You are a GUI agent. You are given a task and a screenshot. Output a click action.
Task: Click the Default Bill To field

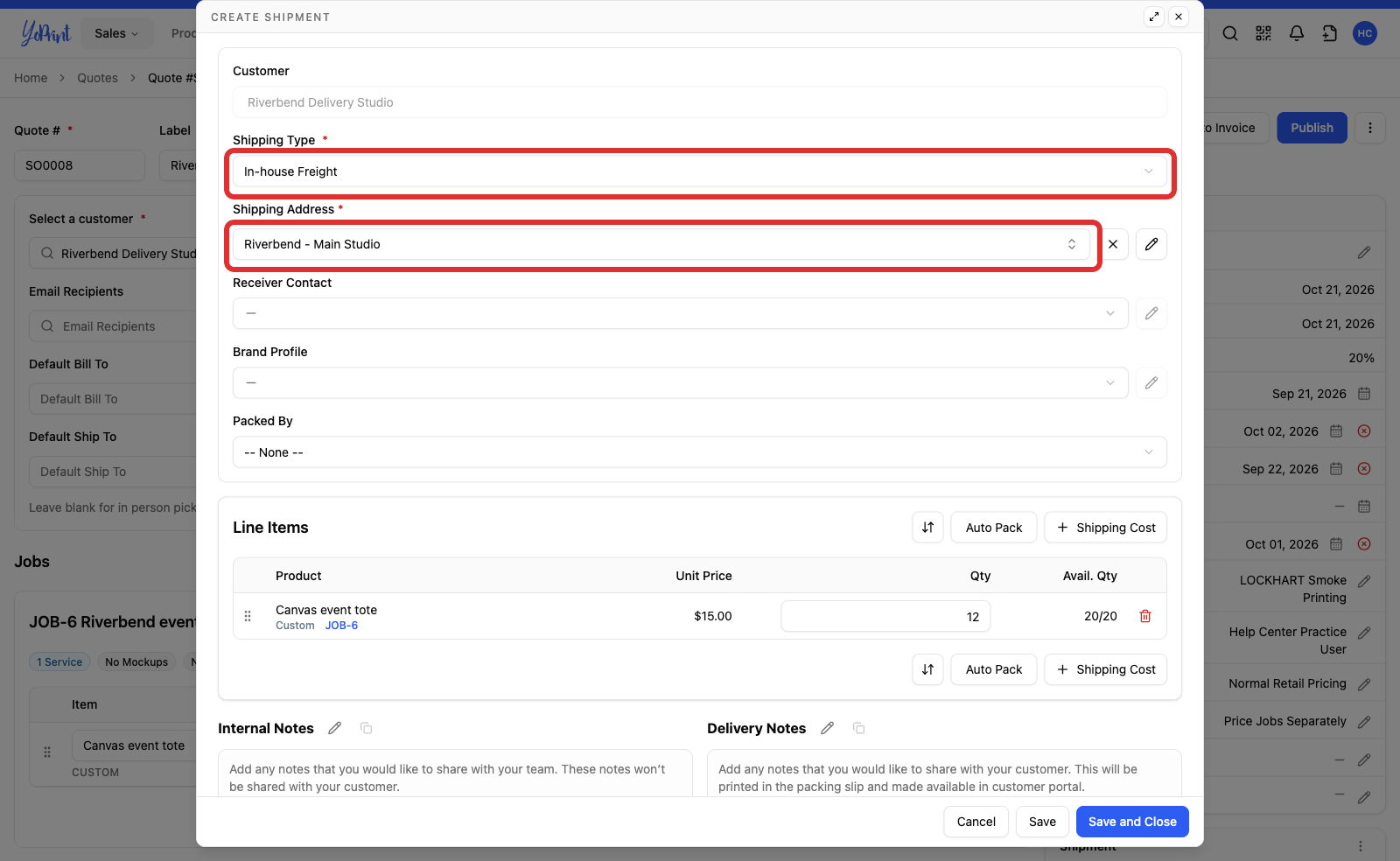(x=114, y=399)
